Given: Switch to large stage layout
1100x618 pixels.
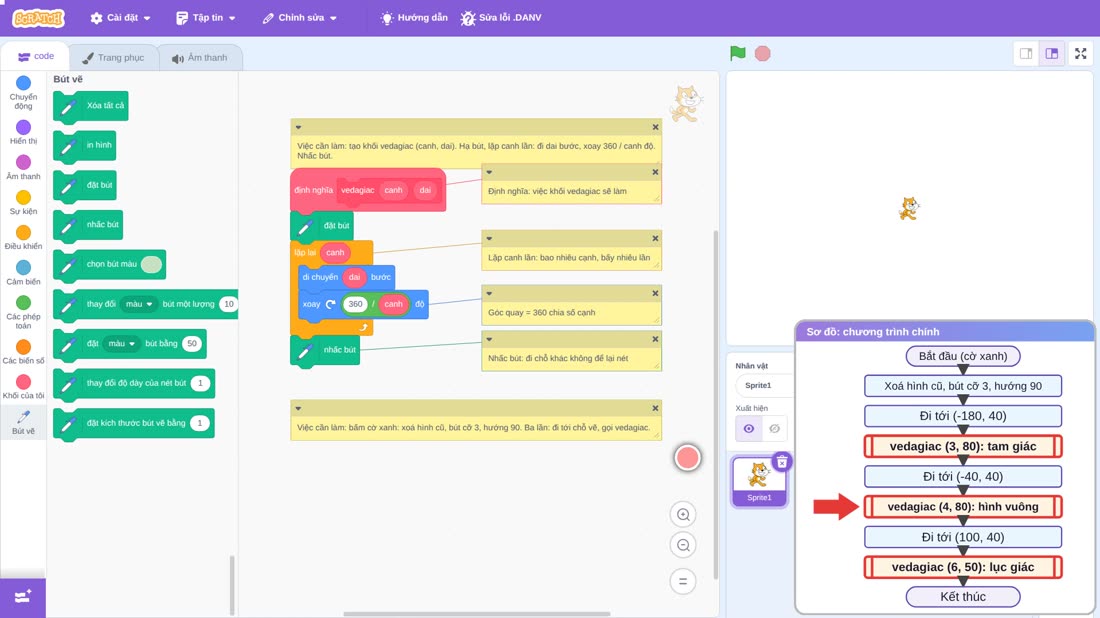Looking at the screenshot, I should pos(1052,53).
